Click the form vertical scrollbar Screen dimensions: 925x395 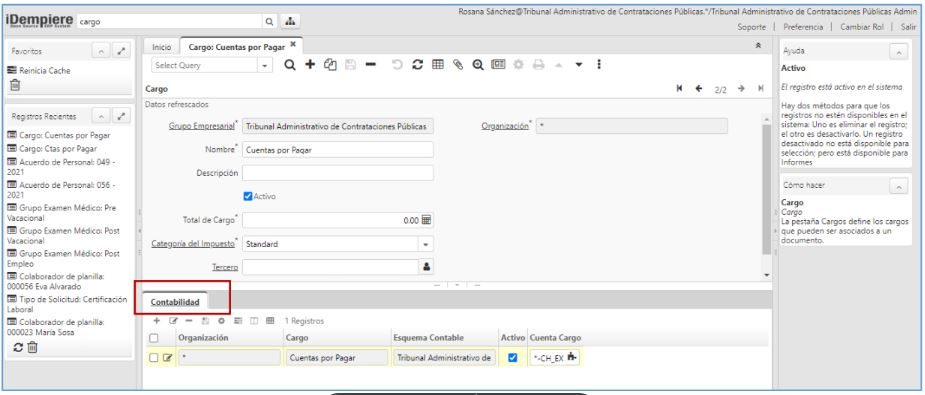(x=766, y=189)
